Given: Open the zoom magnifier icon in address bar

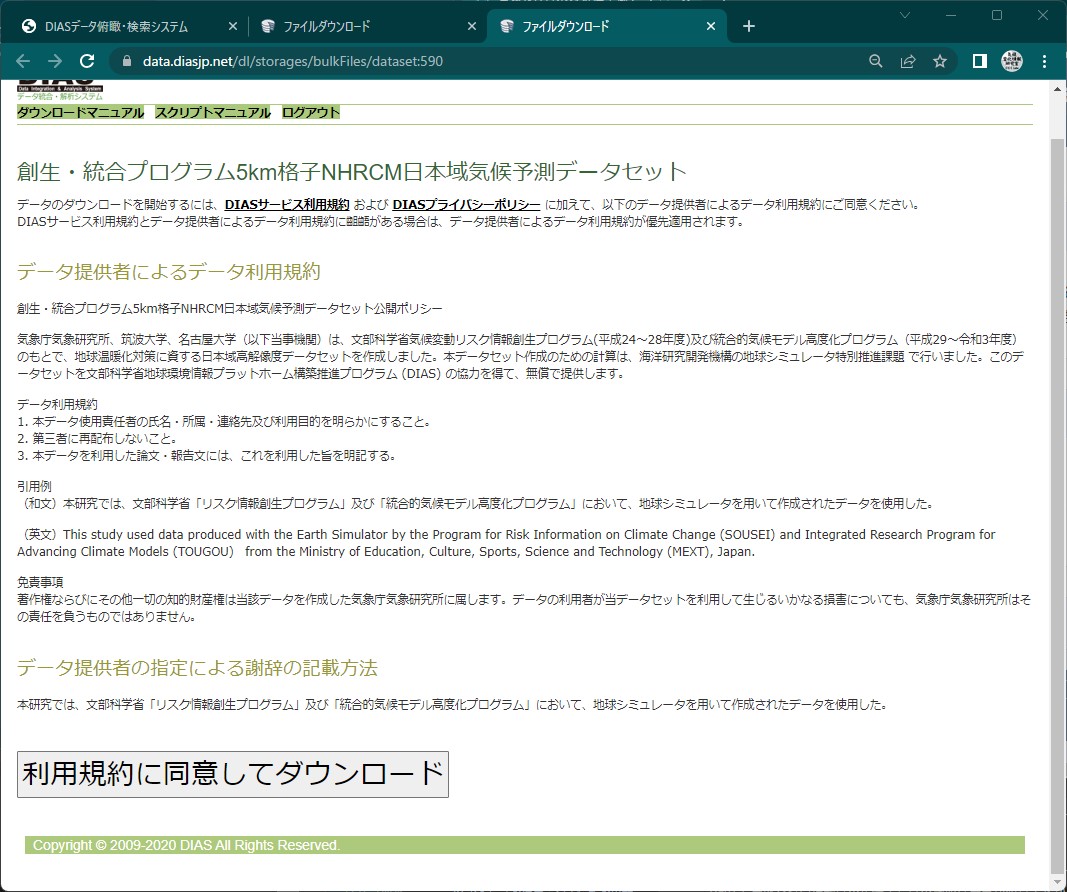Looking at the screenshot, I should click(876, 61).
